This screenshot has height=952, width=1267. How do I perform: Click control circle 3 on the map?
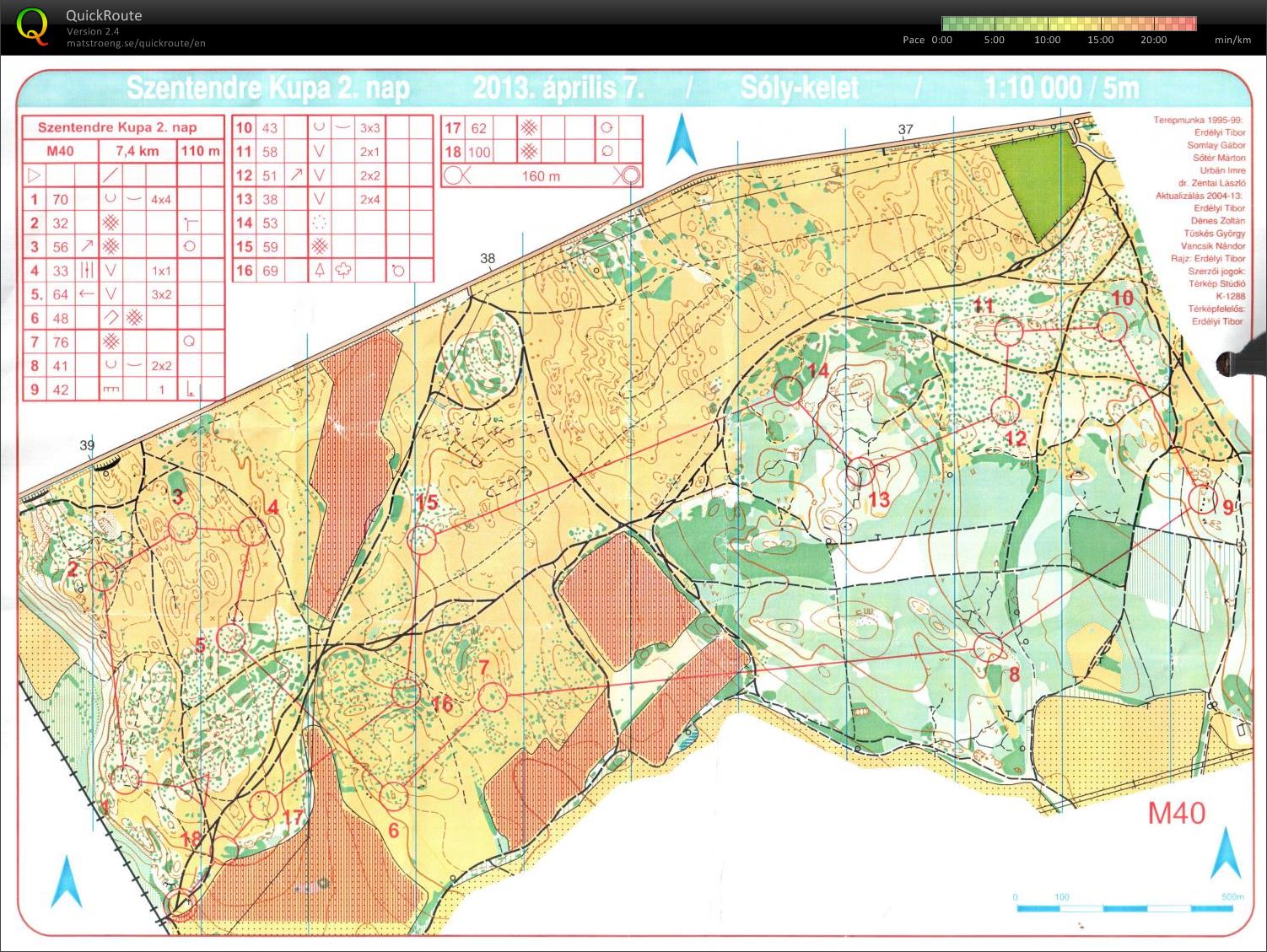pyautogui.click(x=182, y=529)
